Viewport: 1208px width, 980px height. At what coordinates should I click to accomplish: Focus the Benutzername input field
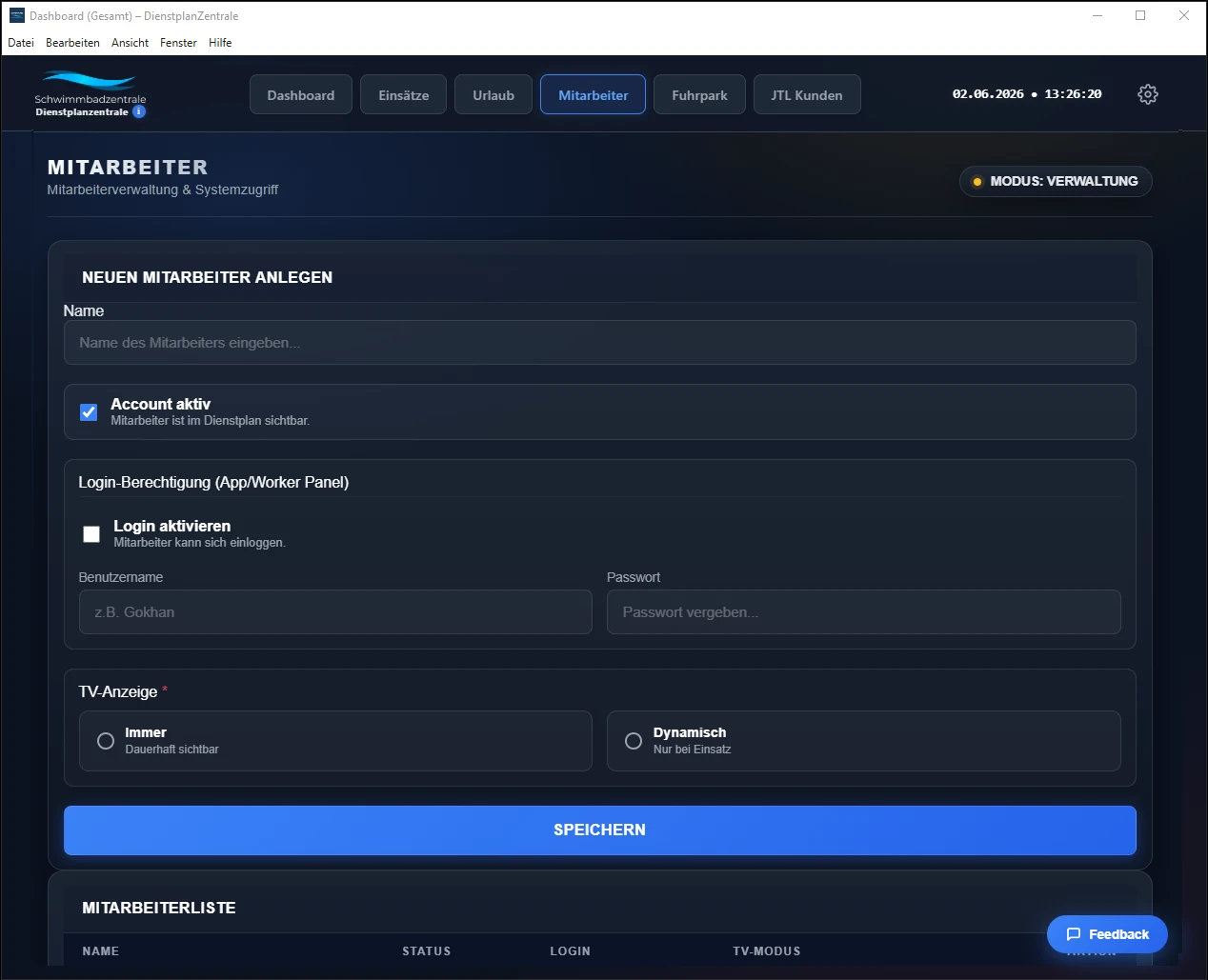(x=335, y=612)
